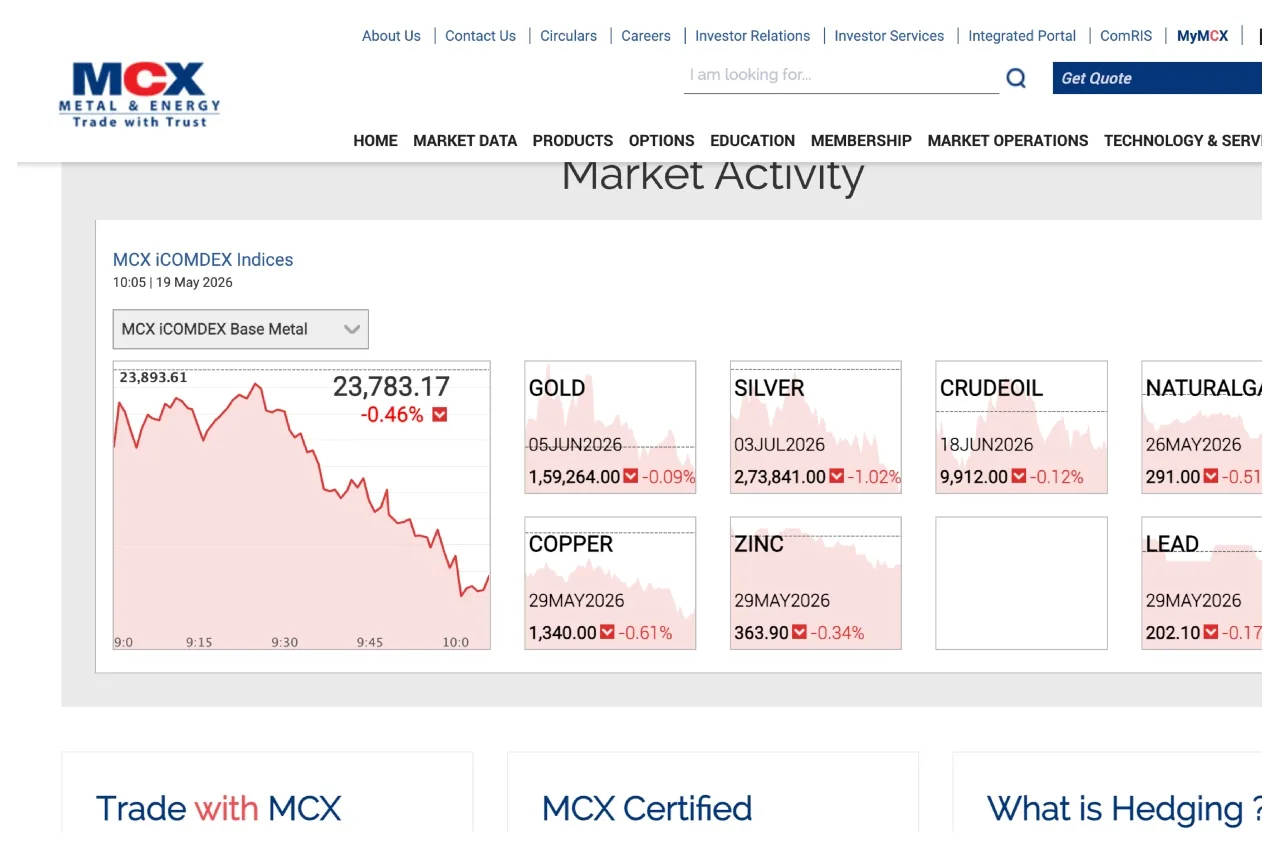Click the red down-arrow on the GOLD card
Viewport: 1280px width, 850px height.
(x=631, y=477)
